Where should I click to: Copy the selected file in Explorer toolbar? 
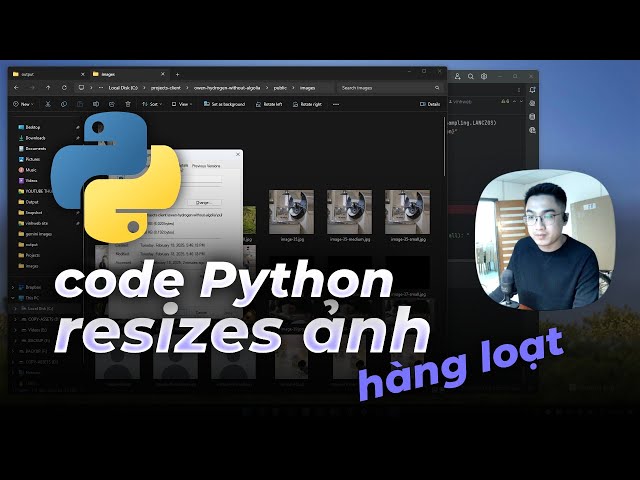pos(64,104)
